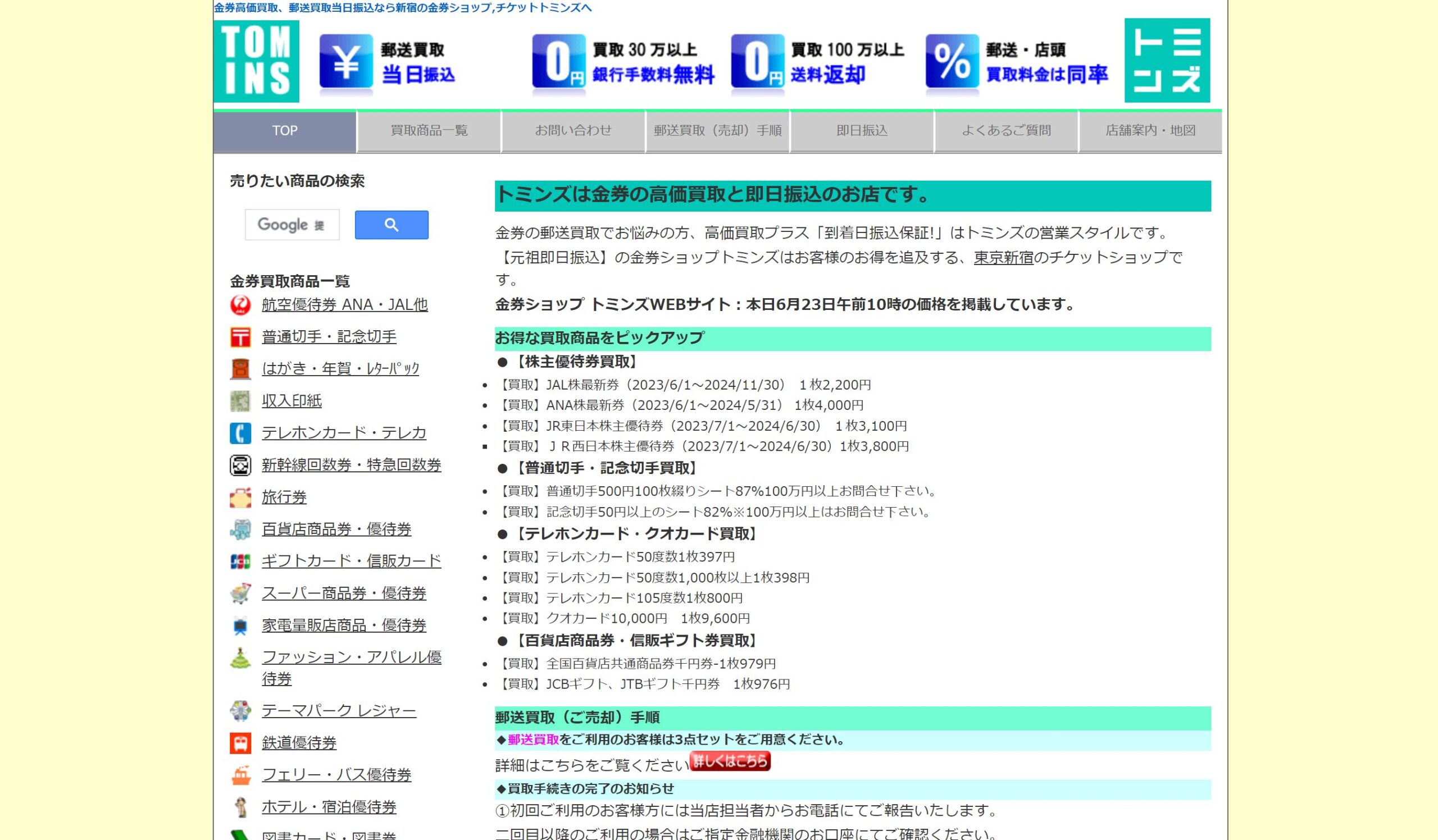
Task: Click the JCB gift card icon
Action: click(240, 561)
